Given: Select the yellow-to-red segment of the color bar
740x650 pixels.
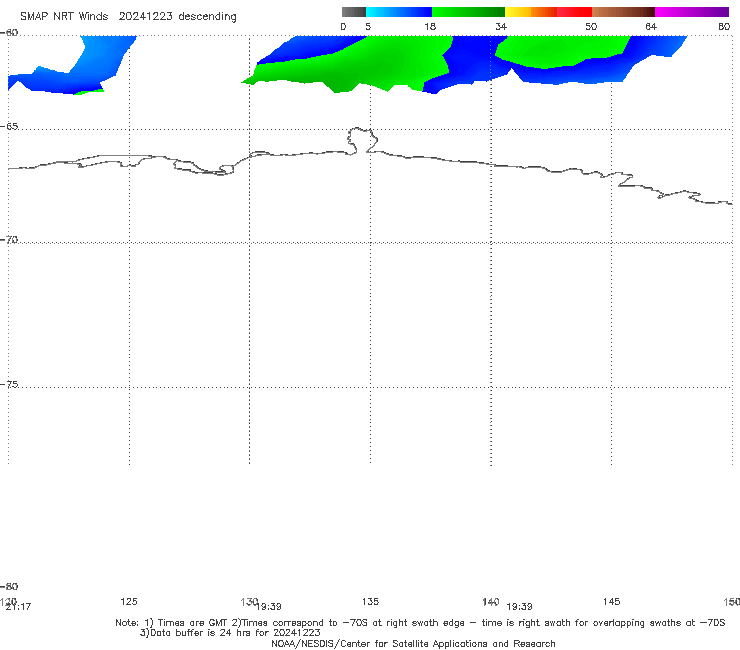Looking at the screenshot, I should pos(548,12).
